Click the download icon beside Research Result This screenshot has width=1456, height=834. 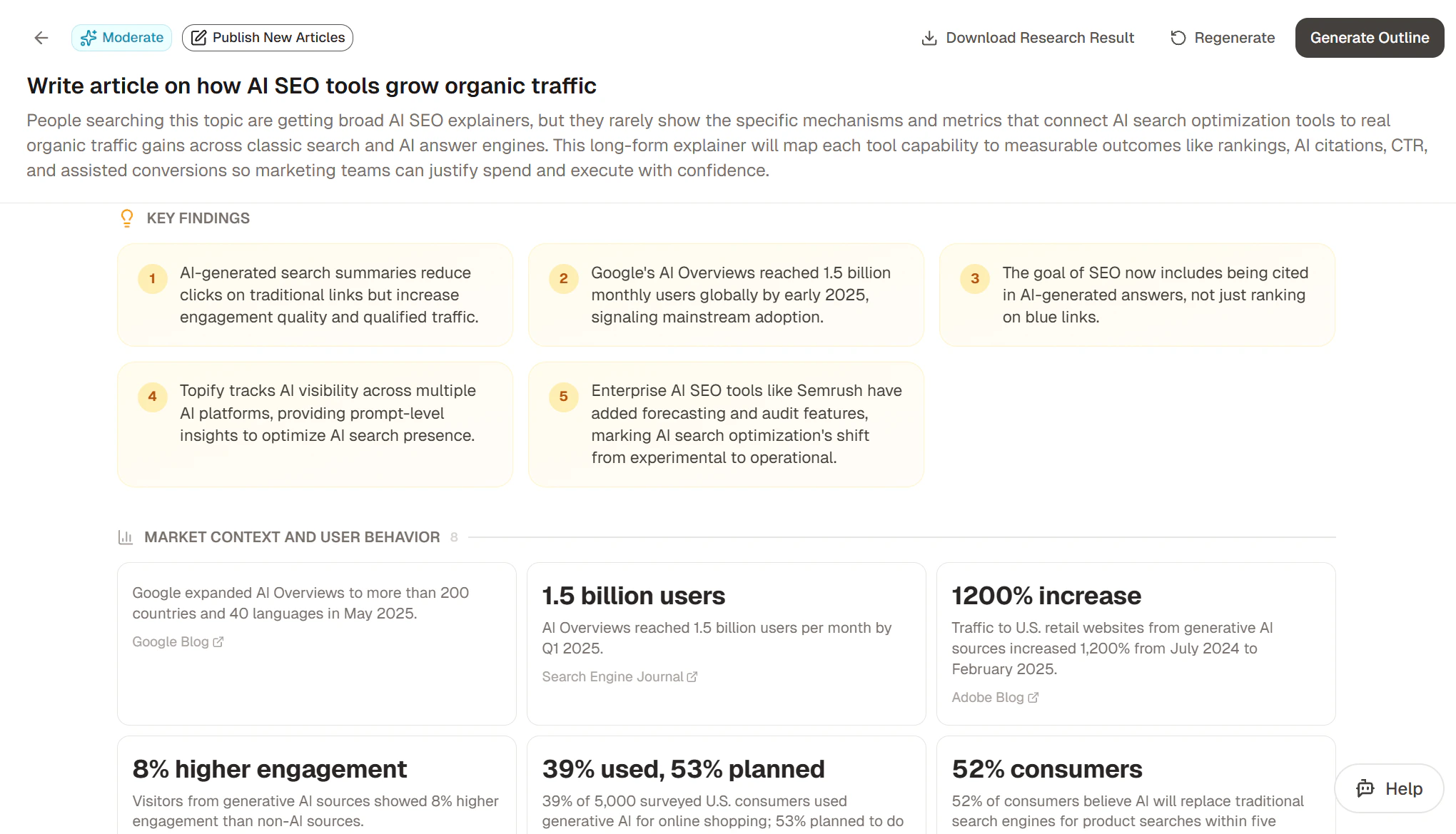coord(929,38)
